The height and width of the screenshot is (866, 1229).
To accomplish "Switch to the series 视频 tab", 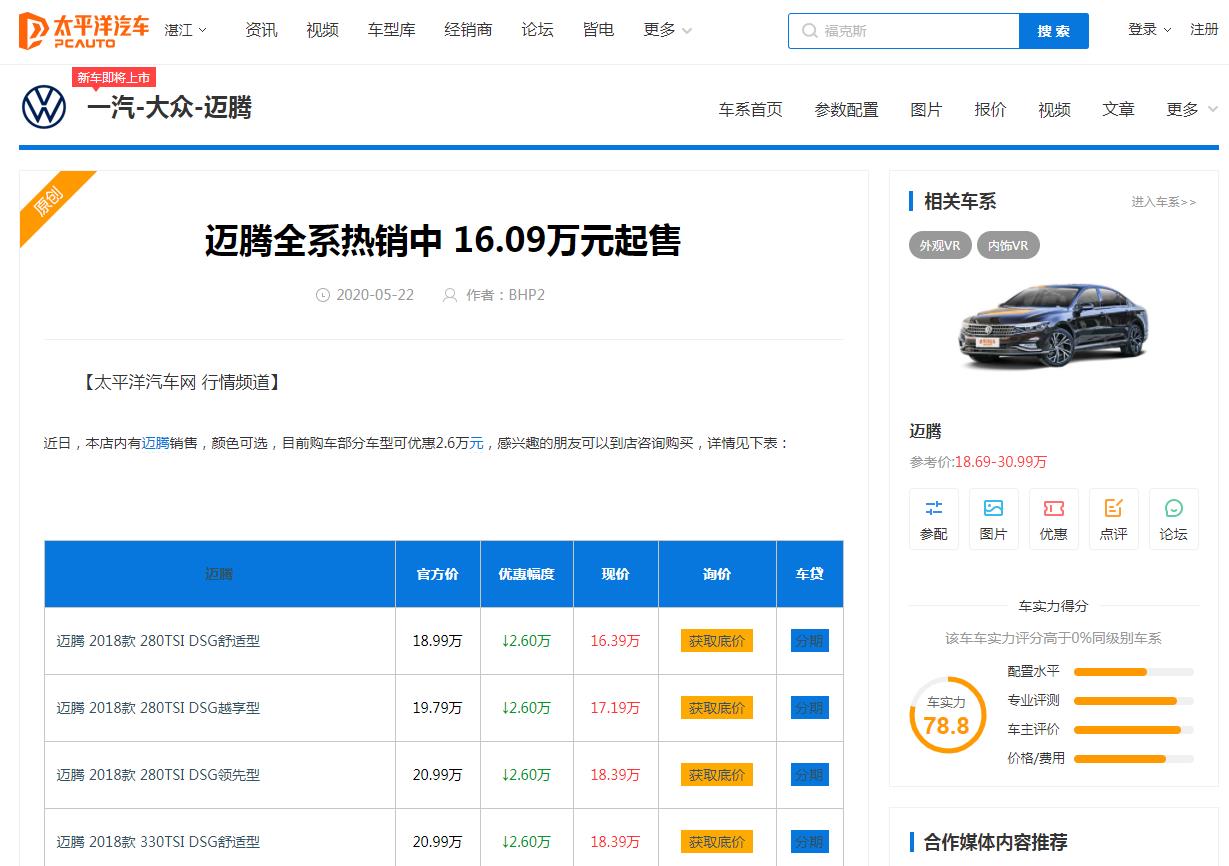I will [x=1054, y=110].
